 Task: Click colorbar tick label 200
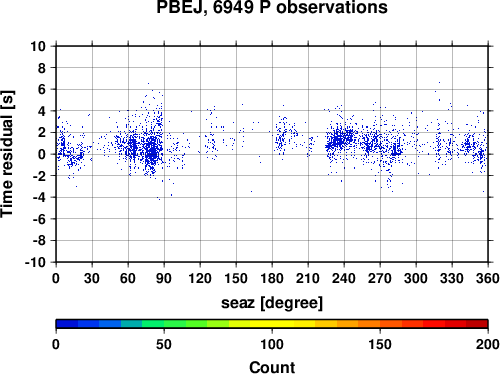pyautogui.click(x=488, y=344)
